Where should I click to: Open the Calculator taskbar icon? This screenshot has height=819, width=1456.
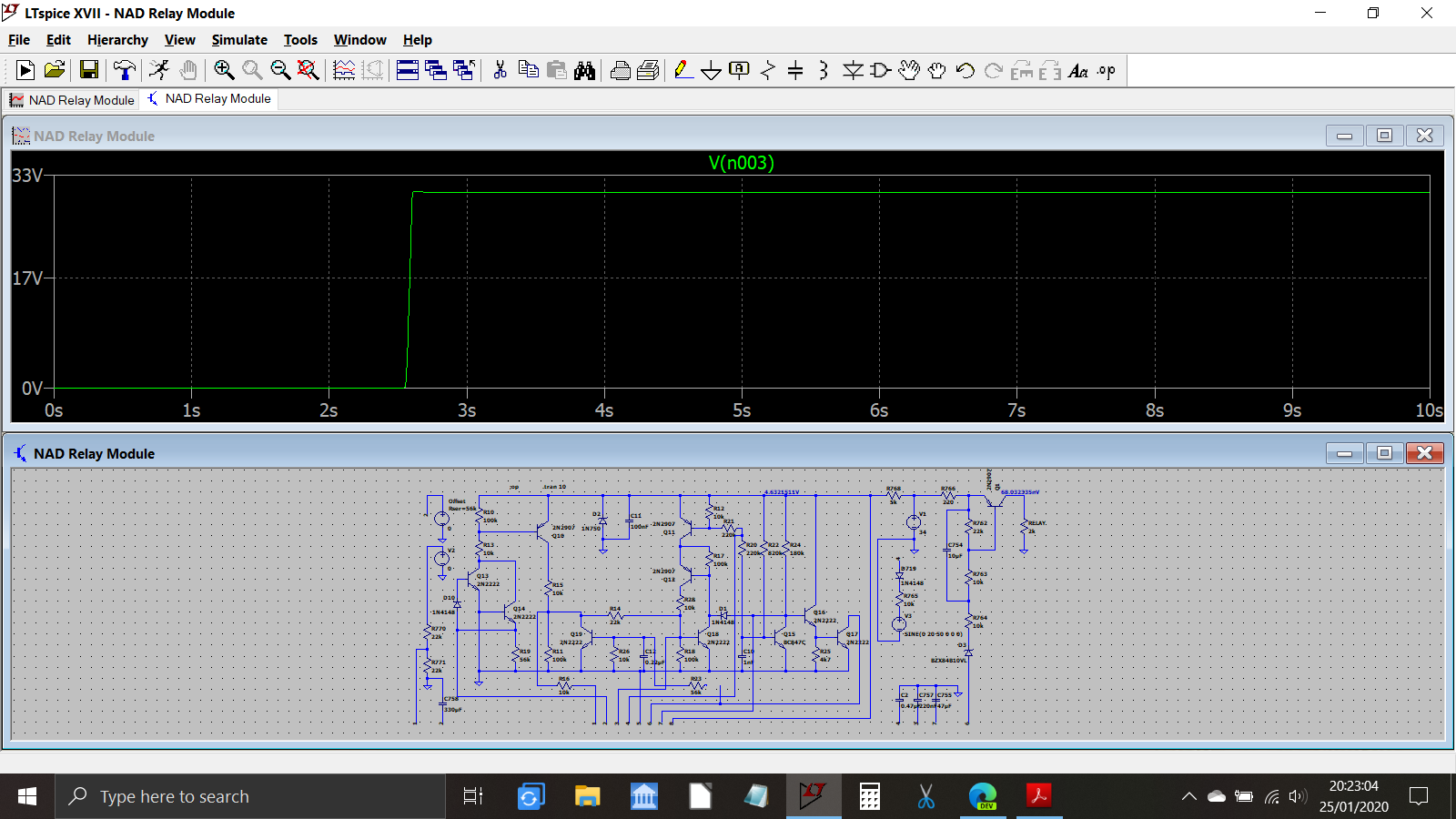870,796
